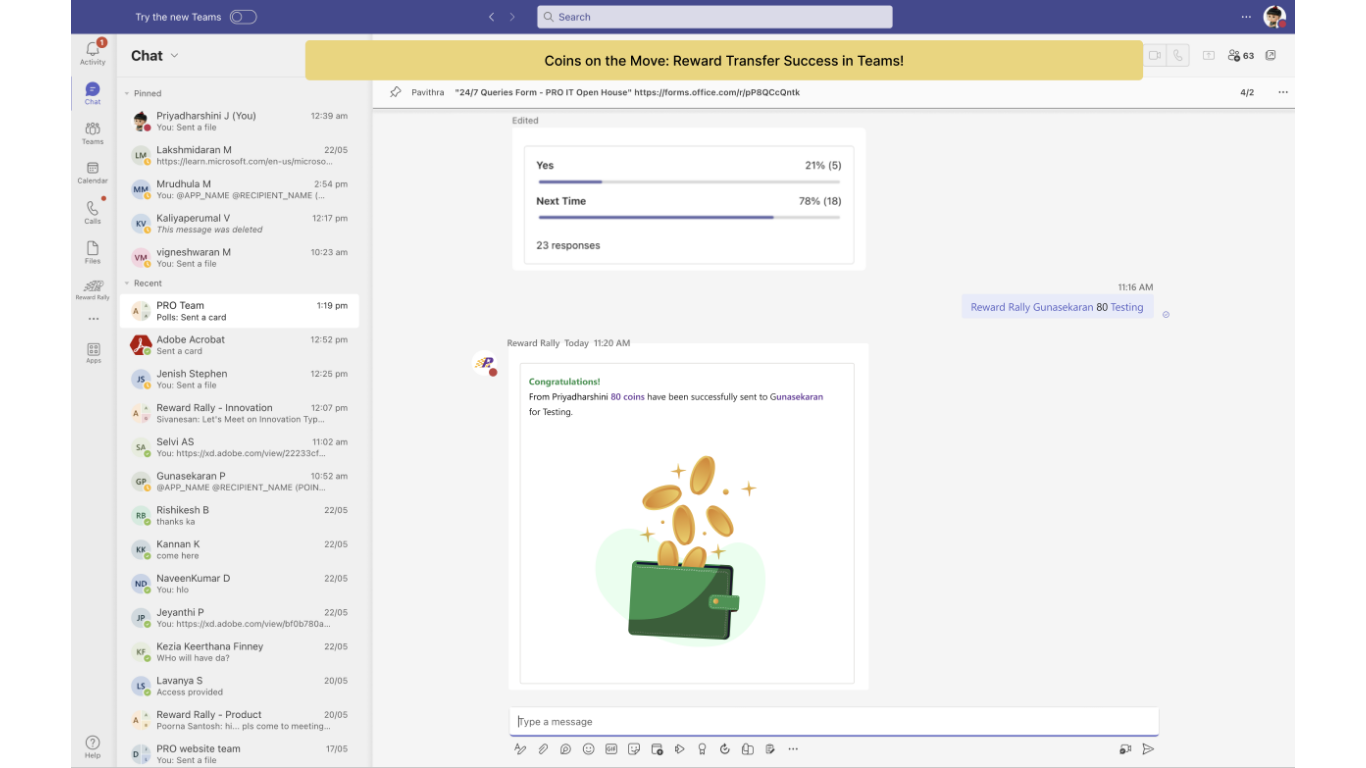
Task: Focus the Type a message box
Action: (x=834, y=722)
